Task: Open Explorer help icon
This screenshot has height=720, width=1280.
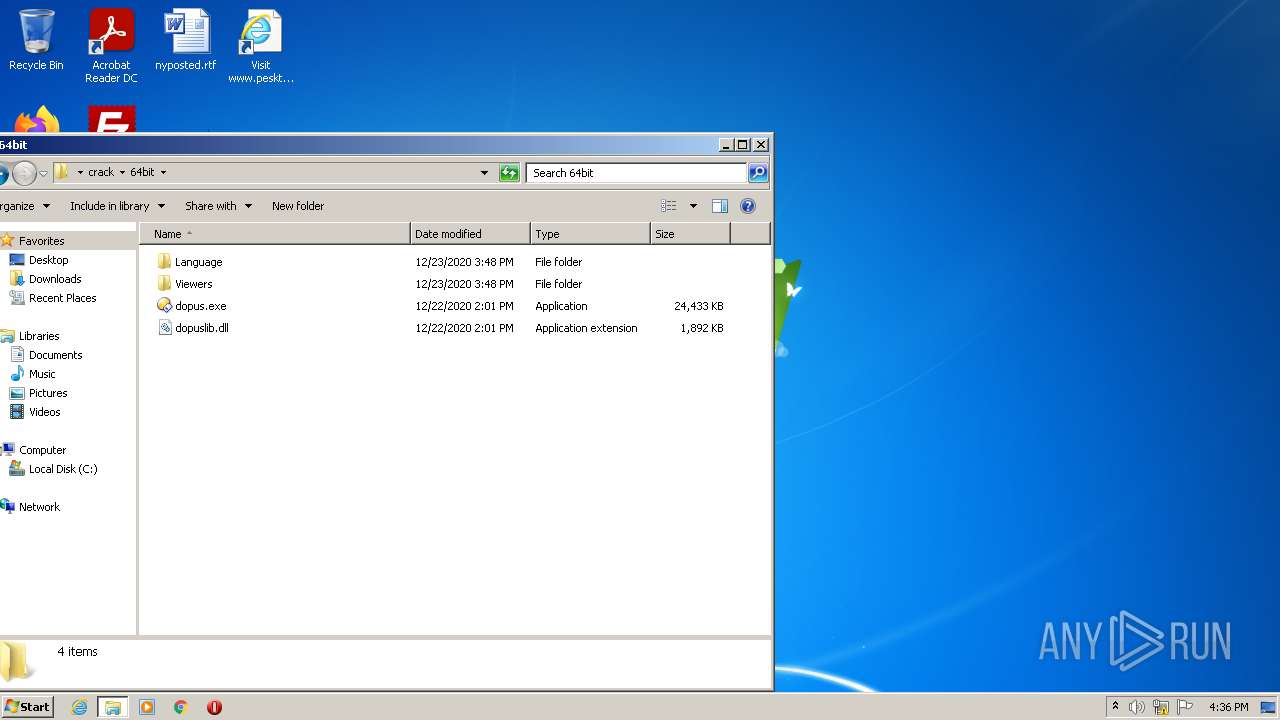Action: pyautogui.click(x=747, y=206)
